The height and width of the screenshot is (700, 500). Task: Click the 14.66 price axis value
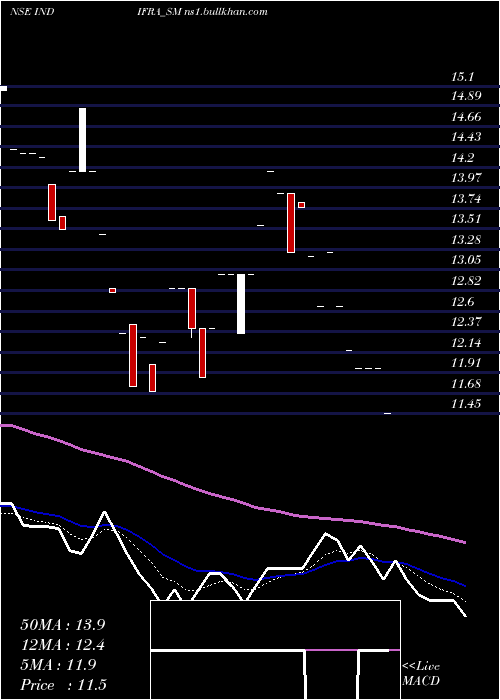(x=466, y=117)
